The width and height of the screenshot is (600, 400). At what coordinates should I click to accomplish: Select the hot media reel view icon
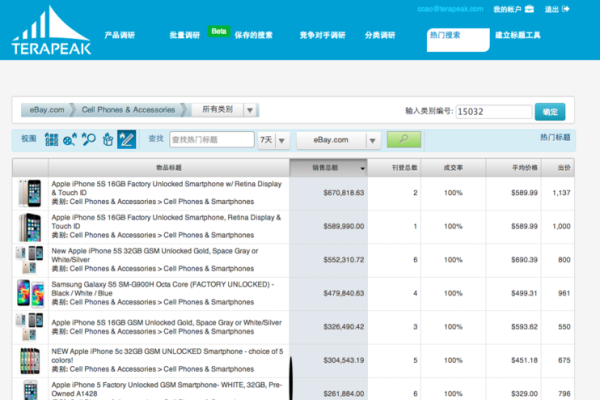[70, 139]
